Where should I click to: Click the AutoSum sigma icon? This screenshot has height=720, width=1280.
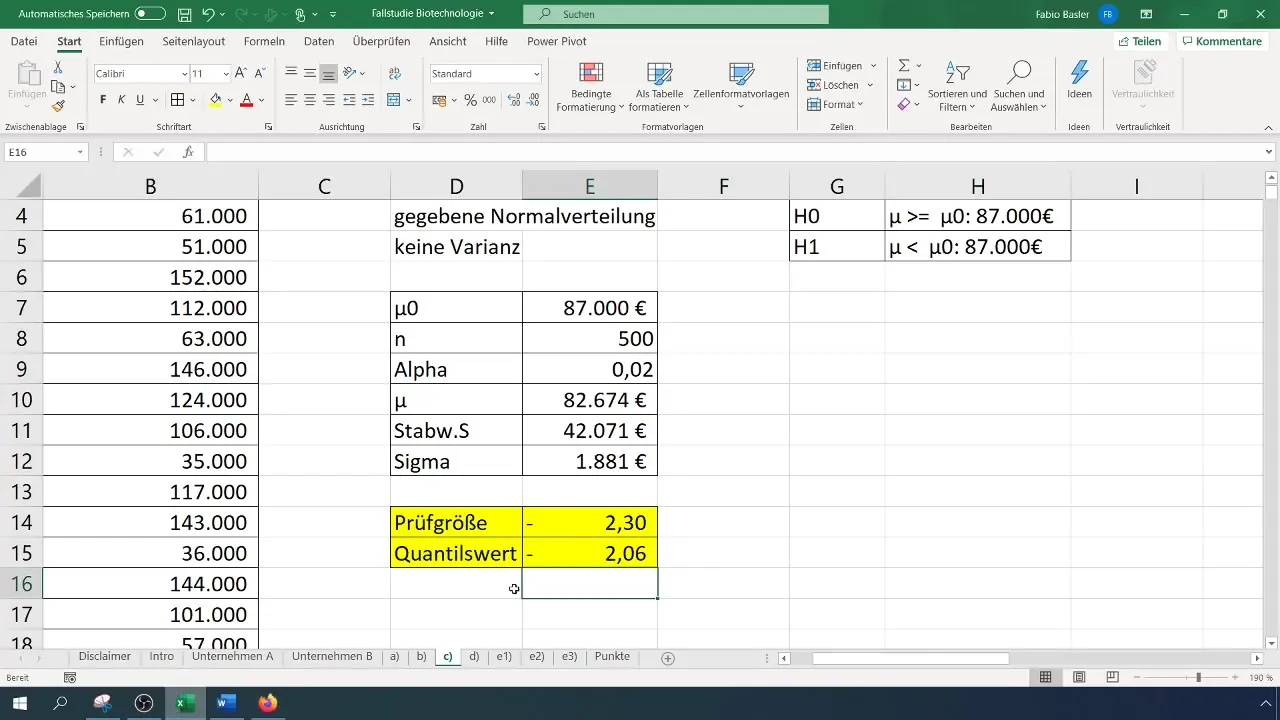[x=904, y=65]
